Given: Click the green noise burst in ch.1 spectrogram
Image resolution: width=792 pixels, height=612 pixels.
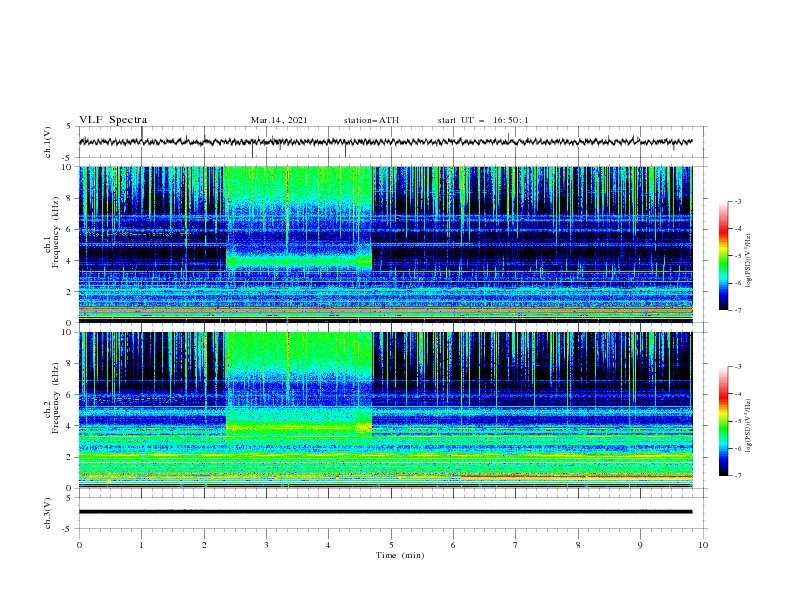Looking at the screenshot, I should click(299, 217).
